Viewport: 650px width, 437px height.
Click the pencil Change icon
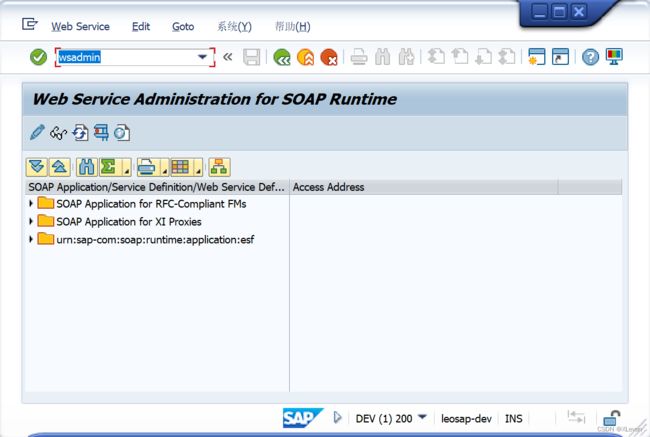click(37, 133)
